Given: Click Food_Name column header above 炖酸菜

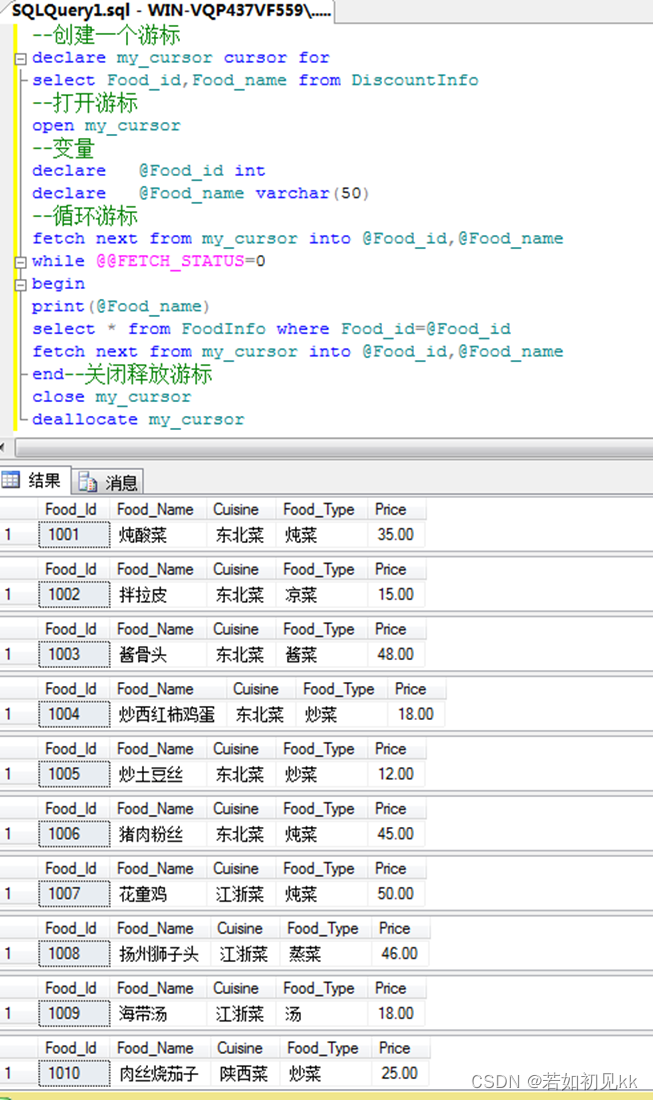Looking at the screenshot, I should [159, 510].
